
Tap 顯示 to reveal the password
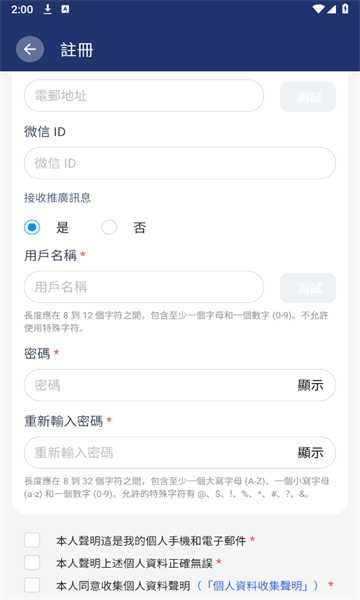311,385
